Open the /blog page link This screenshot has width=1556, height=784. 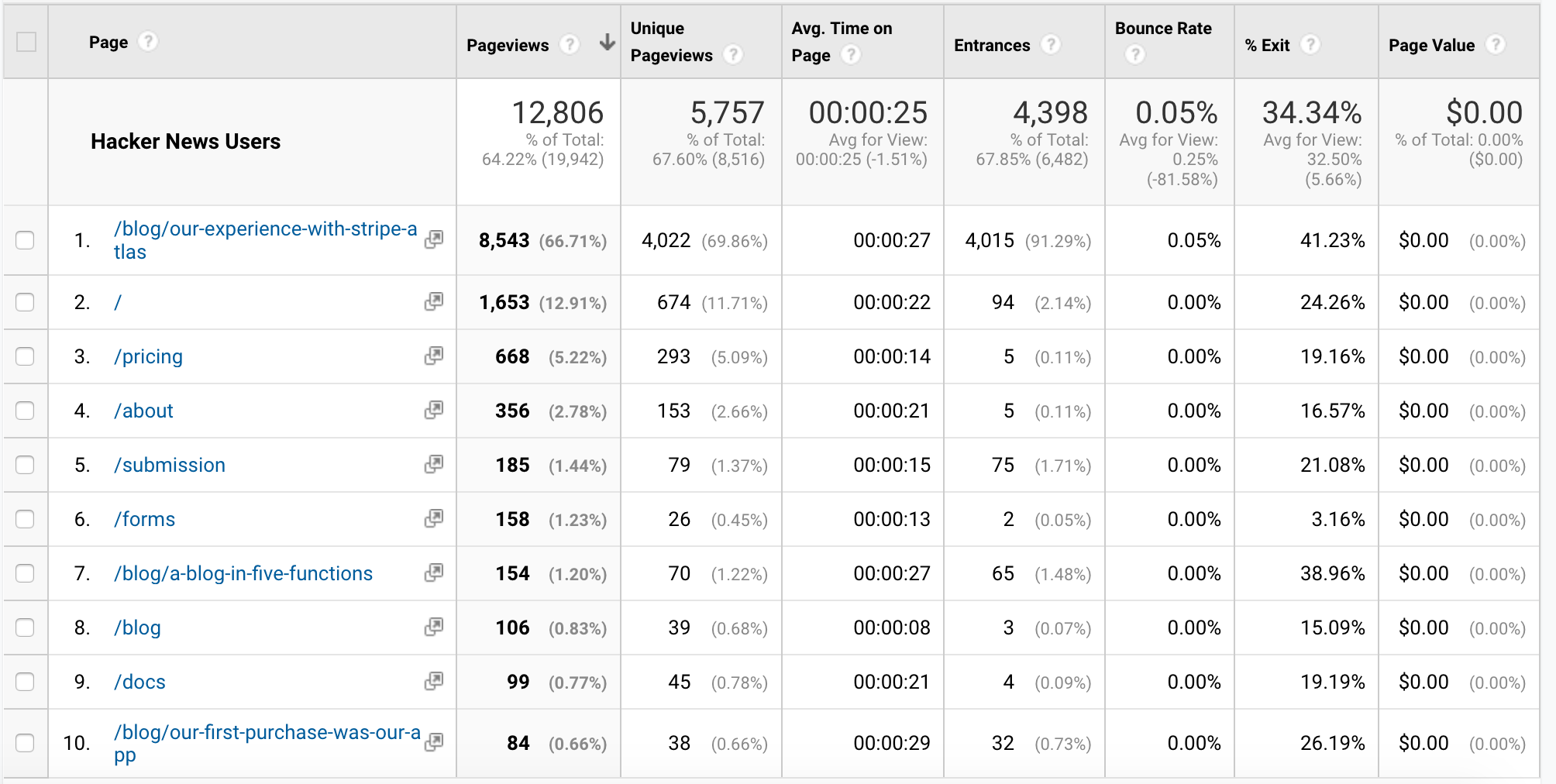pyautogui.click(x=137, y=628)
